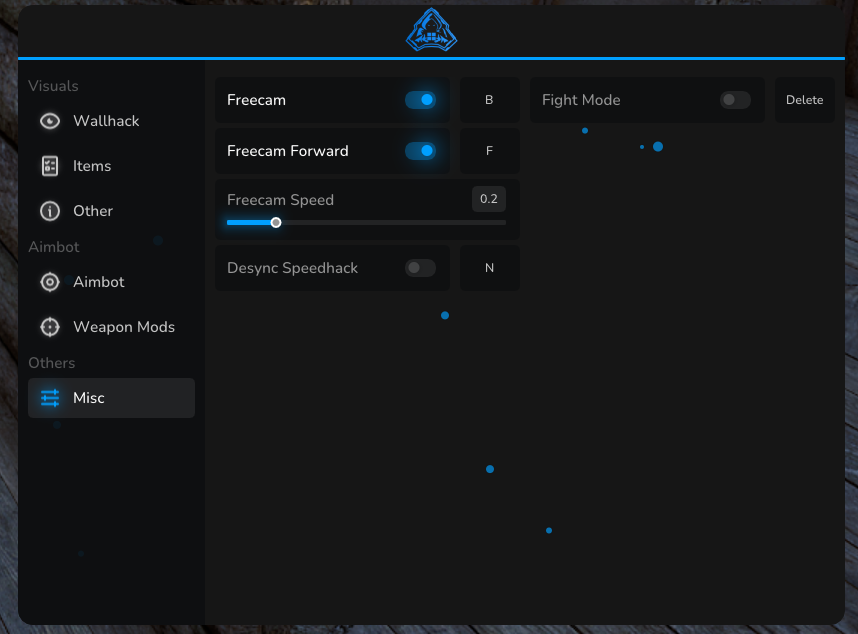Viewport: 858px width, 634px height.
Task: Click the "Freecam Forward" label text
Action: pyautogui.click(x=287, y=151)
